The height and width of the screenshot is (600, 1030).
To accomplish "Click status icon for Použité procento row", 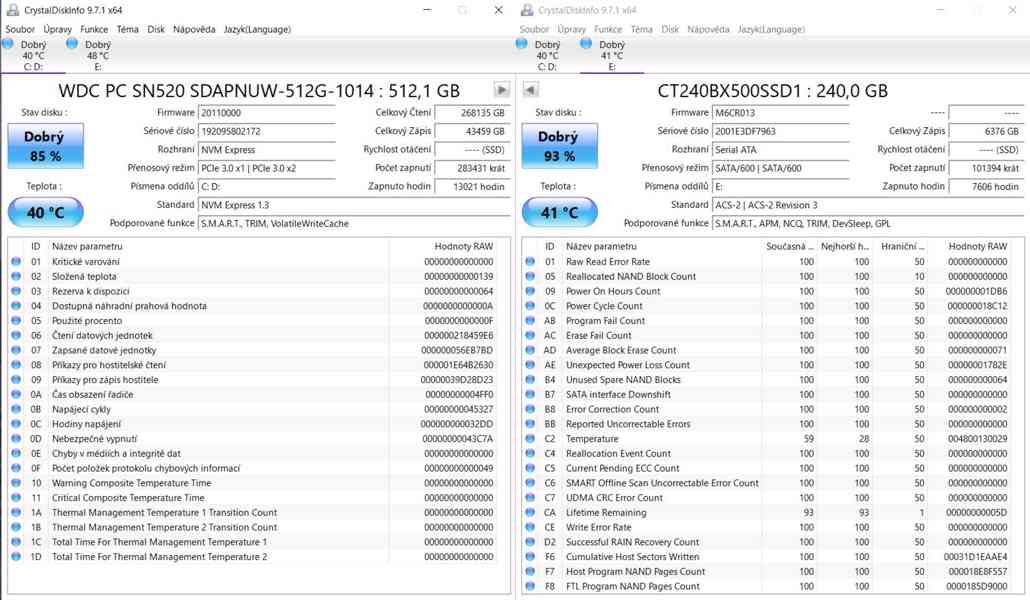I will [x=16, y=321].
